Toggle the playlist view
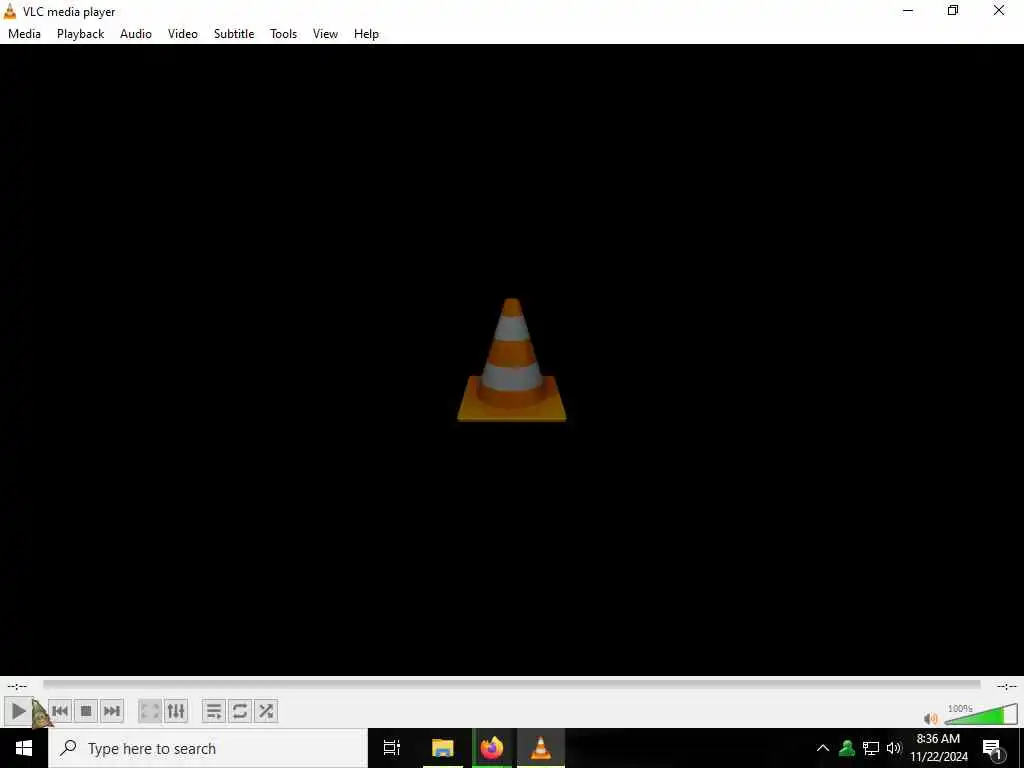Screen dimensions: 1024x768 coord(214,711)
